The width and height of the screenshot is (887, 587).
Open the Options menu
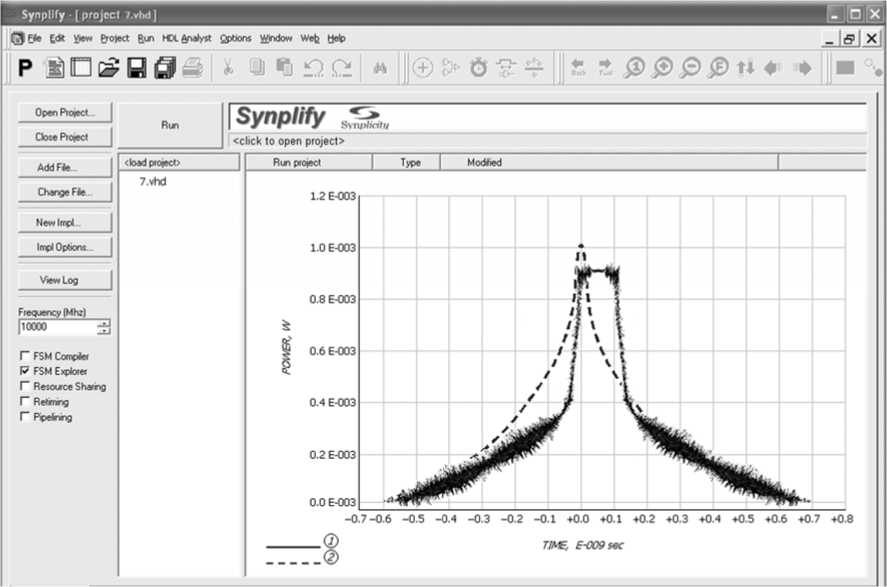pos(235,38)
